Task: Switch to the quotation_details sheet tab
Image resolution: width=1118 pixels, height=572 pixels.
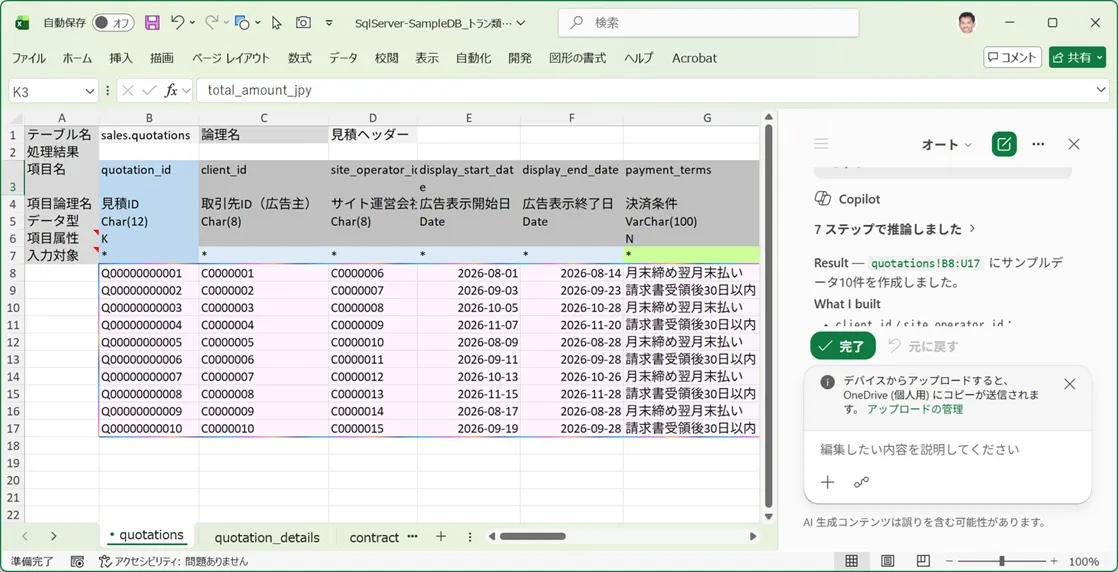Action: click(267, 537)
